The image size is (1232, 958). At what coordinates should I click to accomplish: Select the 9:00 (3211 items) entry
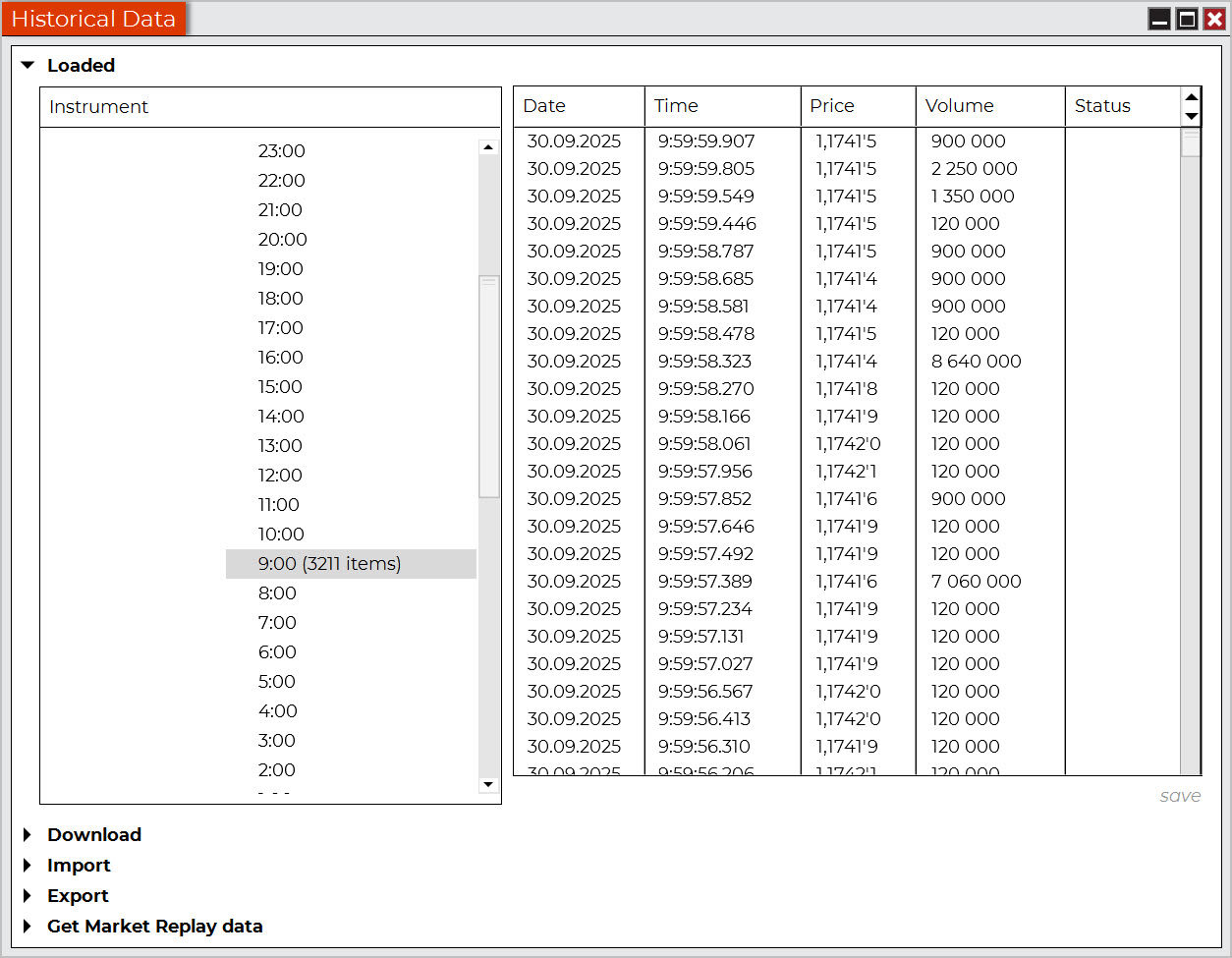(x=329, y=564)
